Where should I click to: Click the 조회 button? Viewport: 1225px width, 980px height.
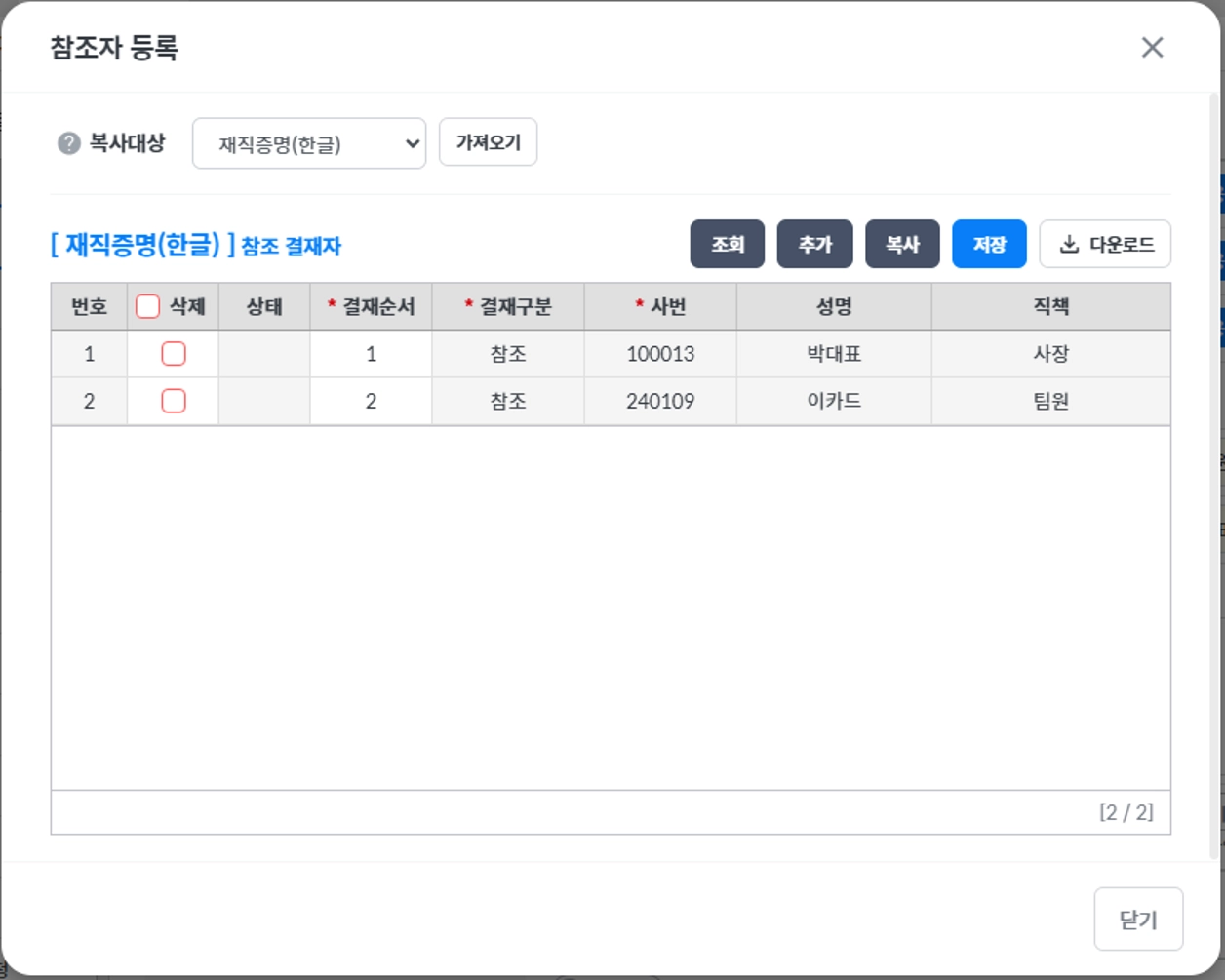pos(728,244)
